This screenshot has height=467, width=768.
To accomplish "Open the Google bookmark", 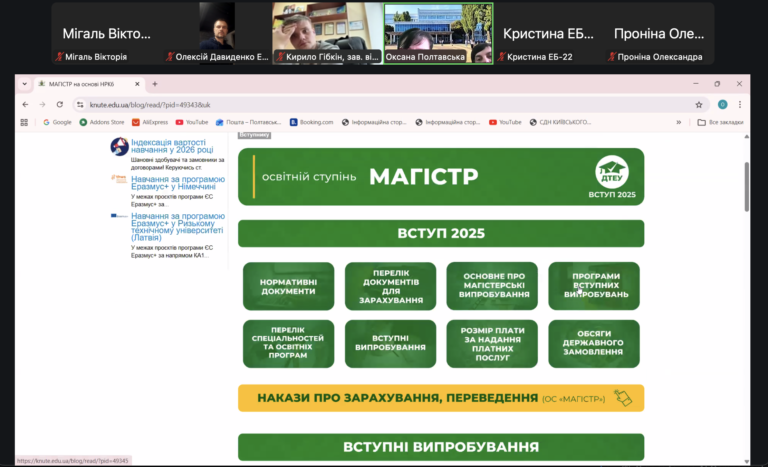I will [x=56, y=122].
